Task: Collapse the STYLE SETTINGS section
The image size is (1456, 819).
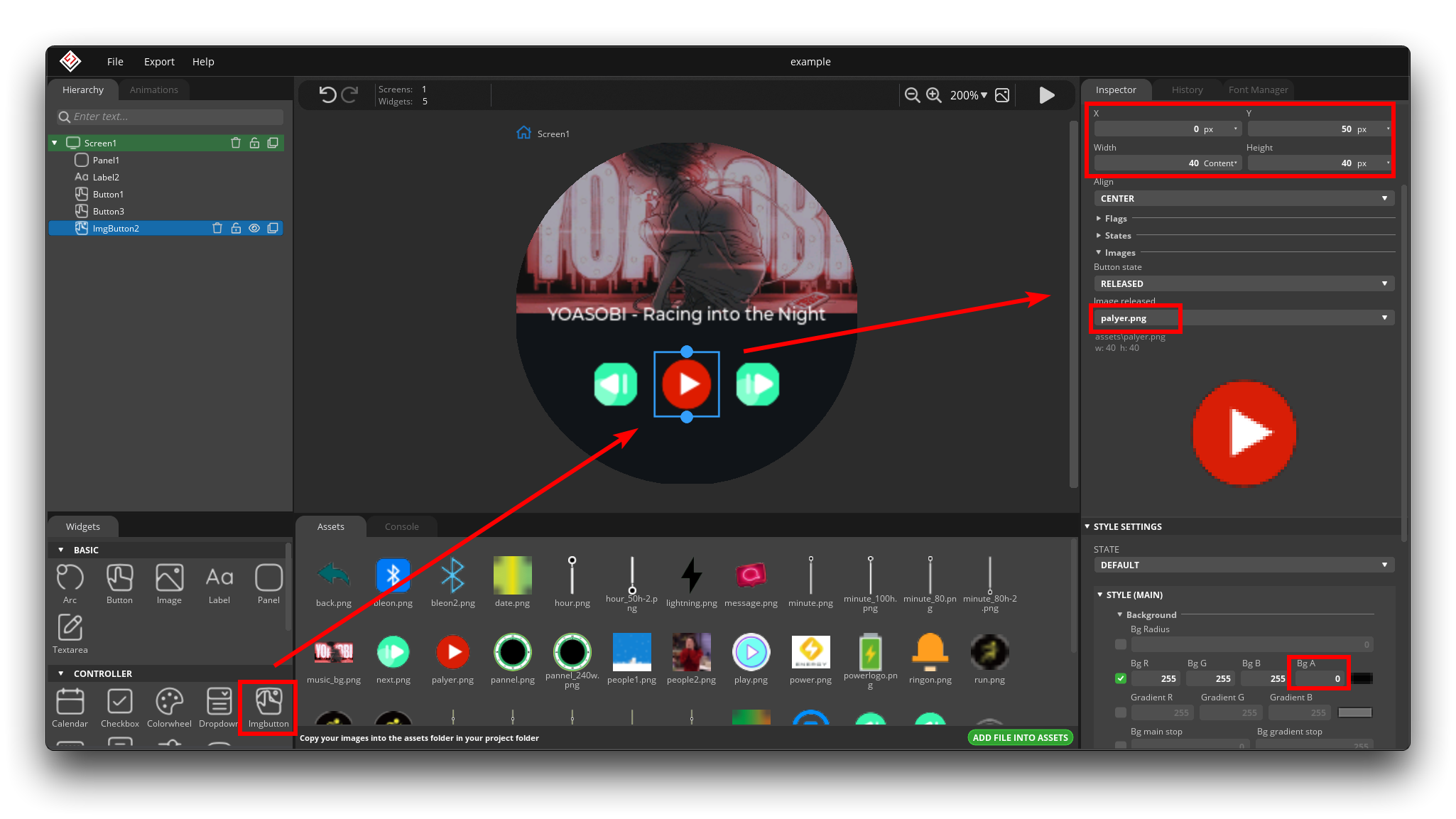Action: (x=1087, y=526)
